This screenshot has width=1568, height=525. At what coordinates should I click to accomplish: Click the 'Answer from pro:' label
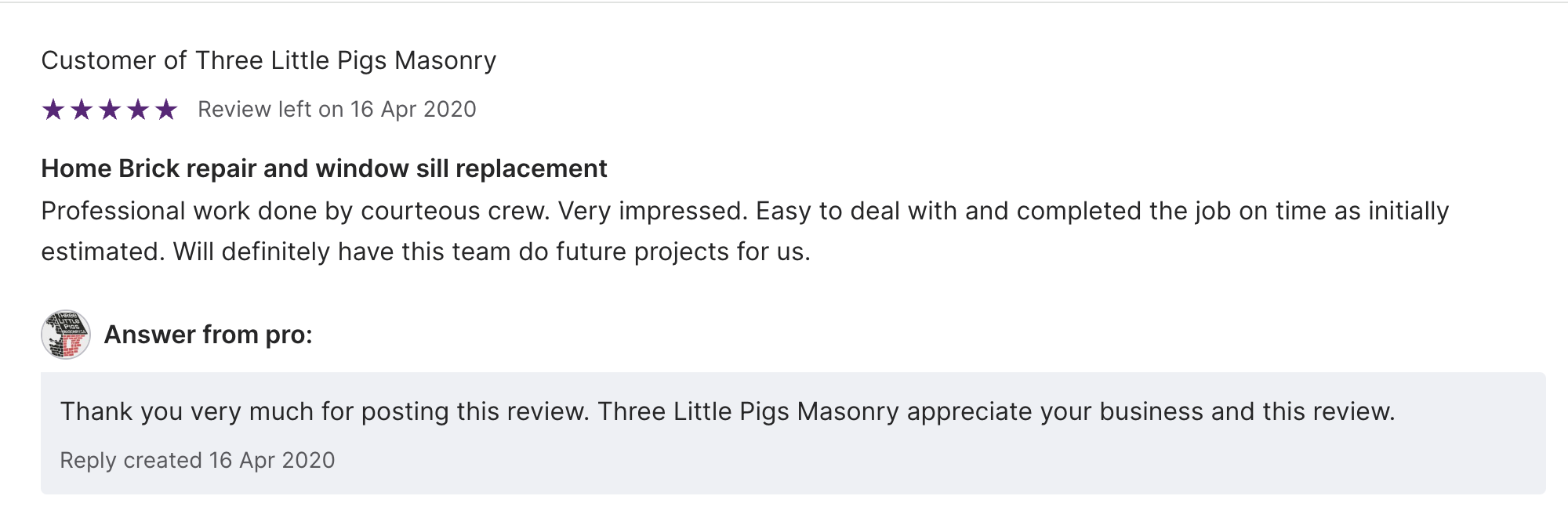click(x=208, y=335)
